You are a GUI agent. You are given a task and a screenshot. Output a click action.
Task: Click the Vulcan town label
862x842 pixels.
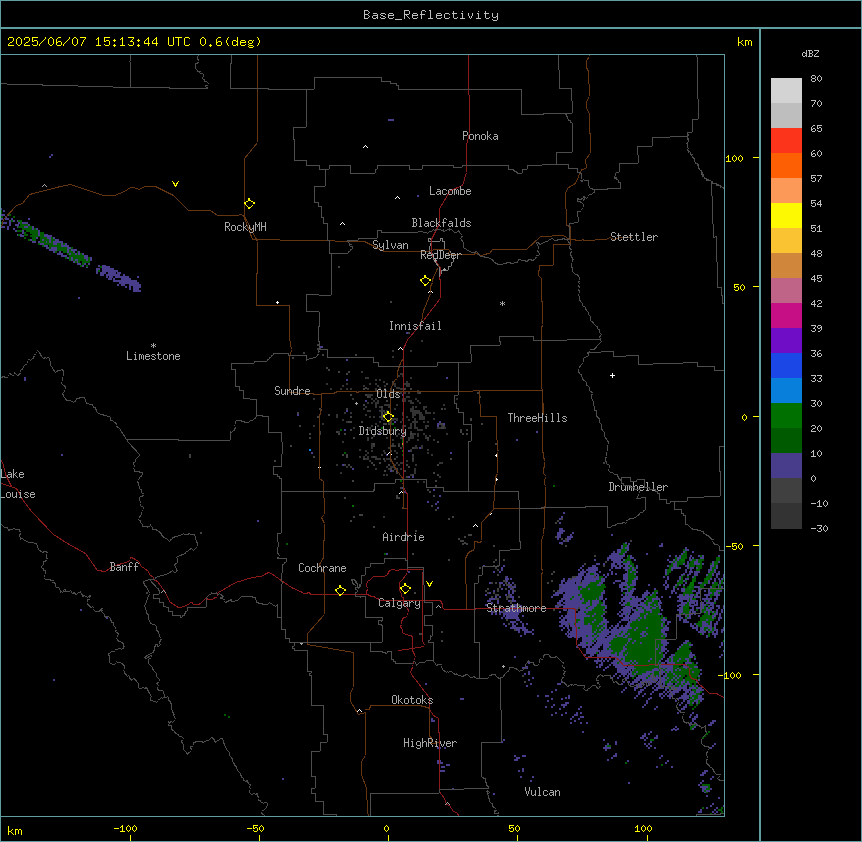[x=543, y=792]
